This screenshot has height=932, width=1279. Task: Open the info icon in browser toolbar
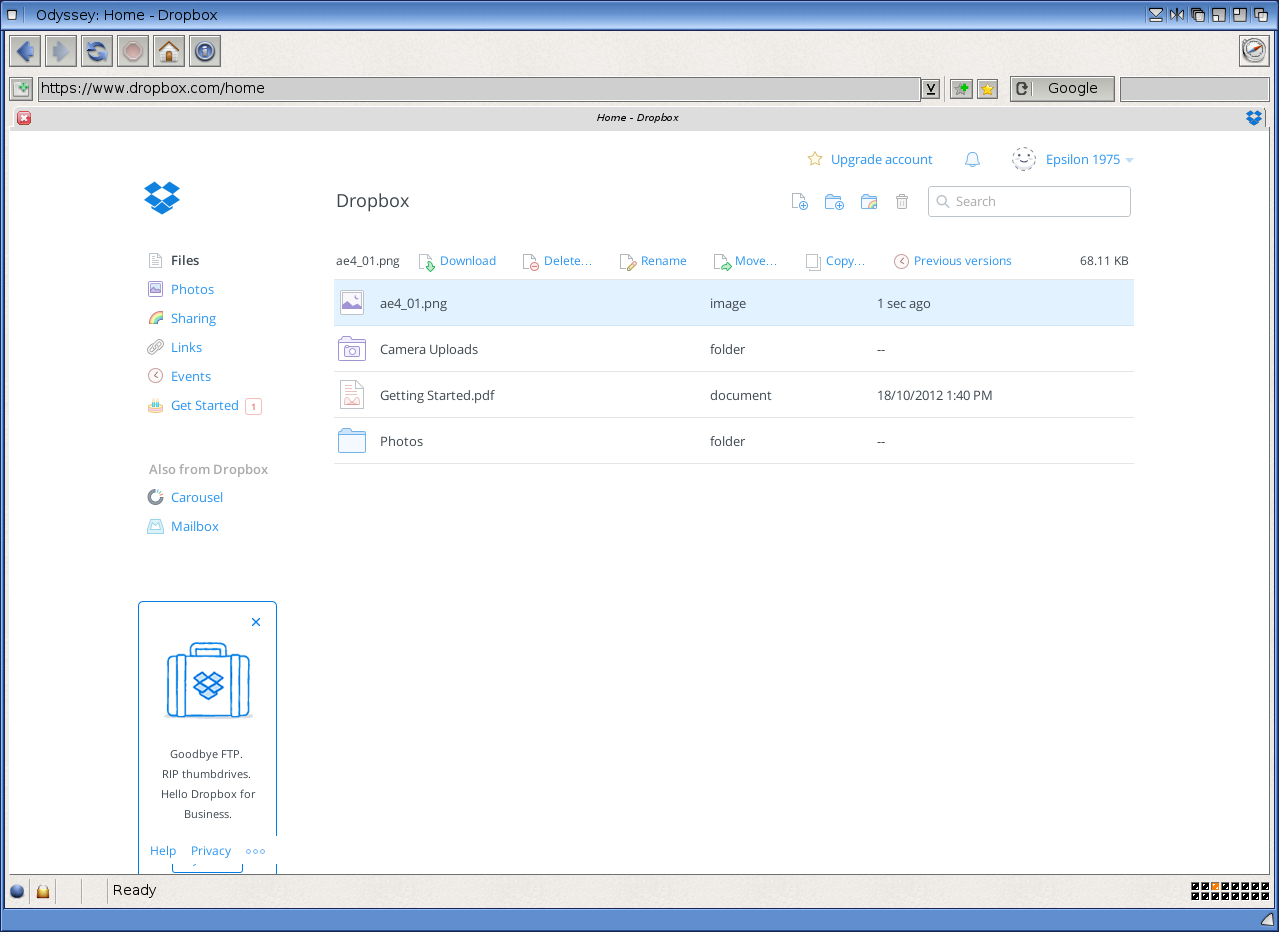tap(205, 51)
